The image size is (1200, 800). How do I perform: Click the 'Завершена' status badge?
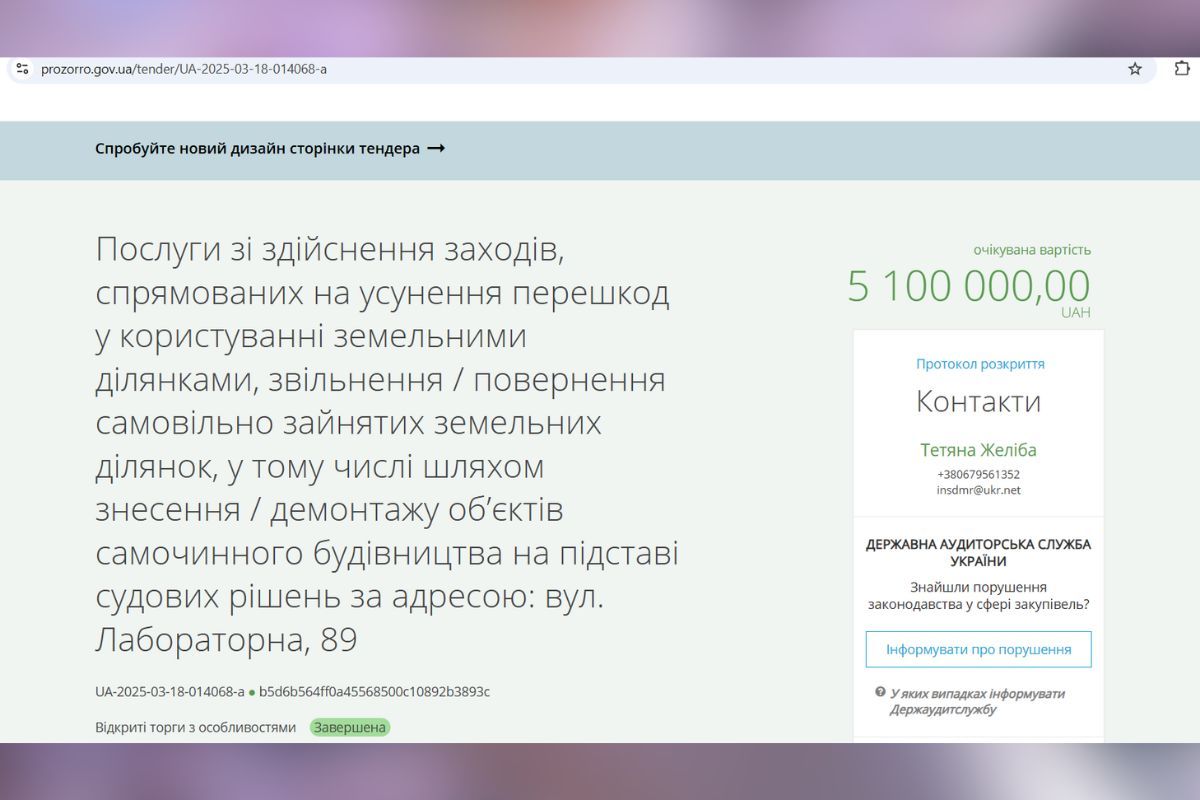point(349,727)
